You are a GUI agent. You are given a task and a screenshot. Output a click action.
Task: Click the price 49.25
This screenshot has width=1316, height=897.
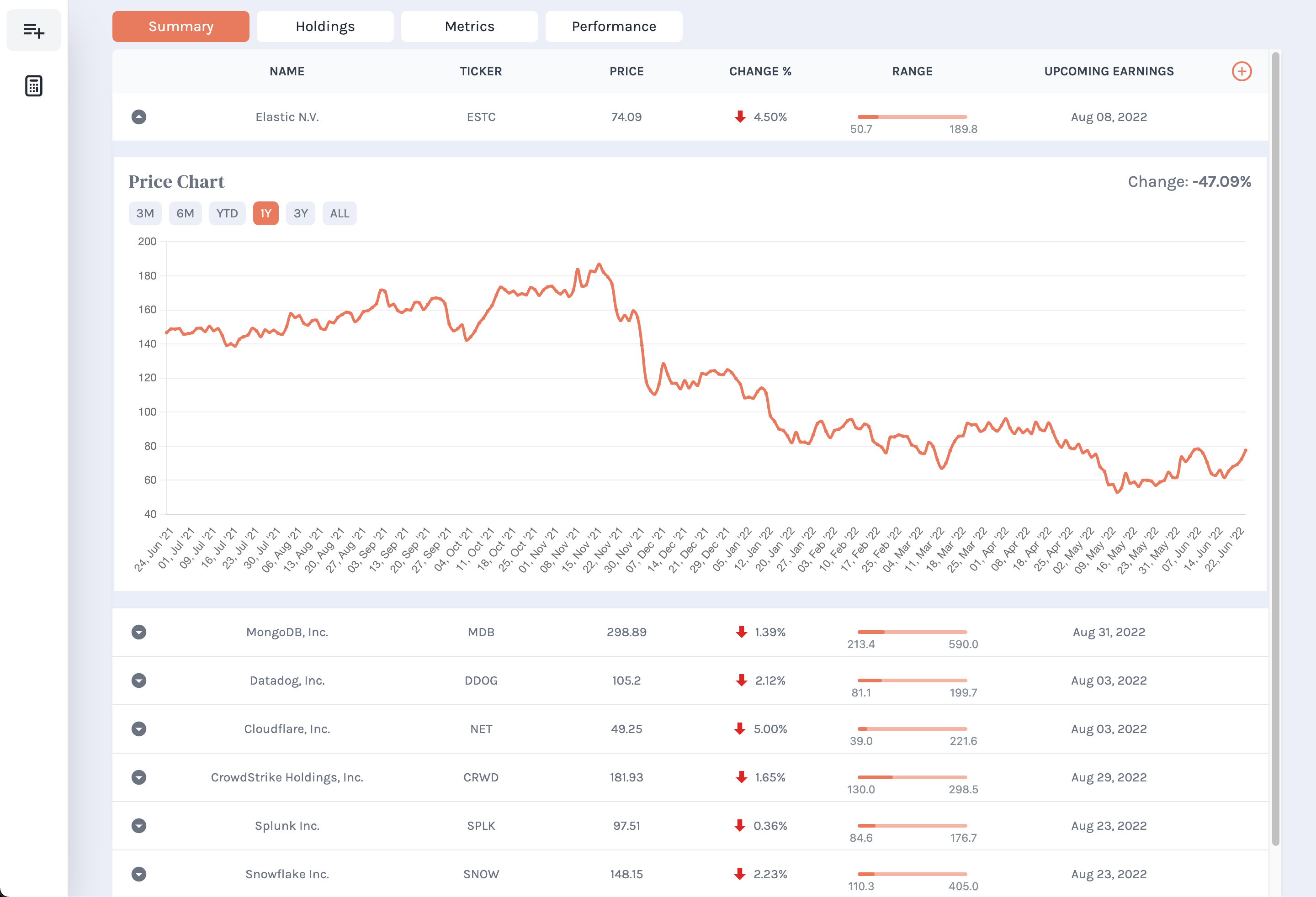click(626, 729)
